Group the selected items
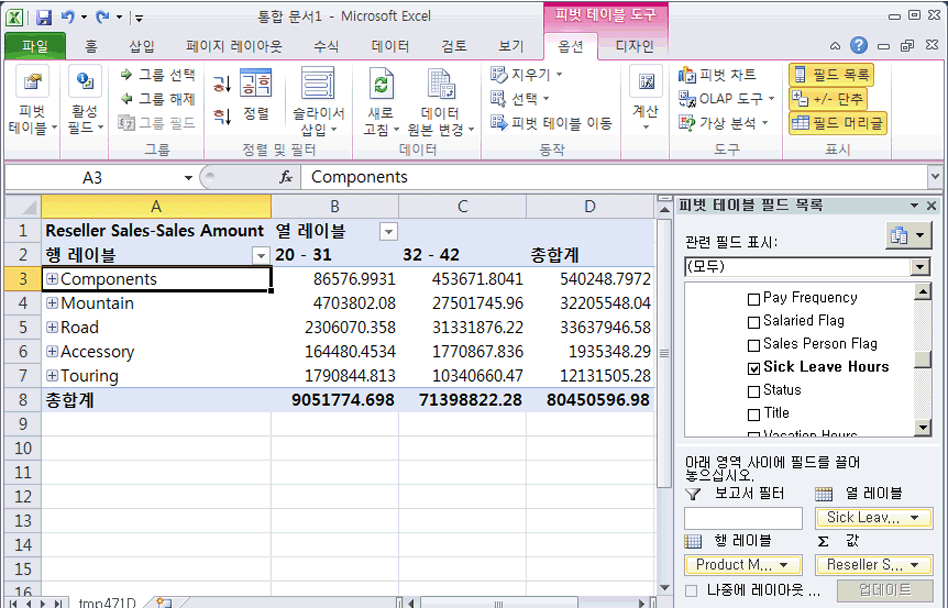948x608 pixels. (160, 74)
